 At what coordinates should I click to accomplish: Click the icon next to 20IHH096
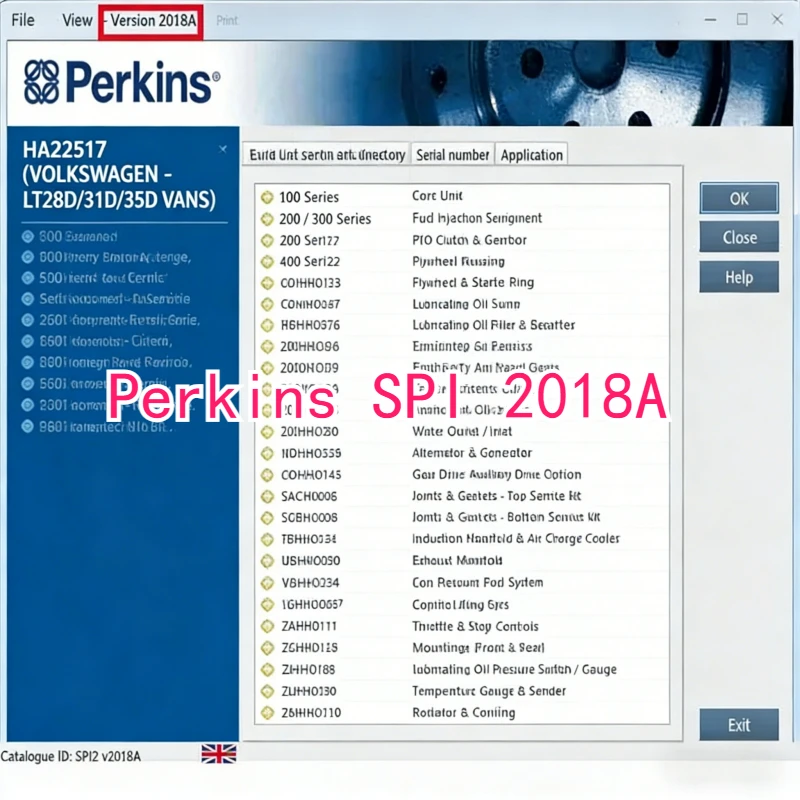pyautogui.click(x=267, y=346)
